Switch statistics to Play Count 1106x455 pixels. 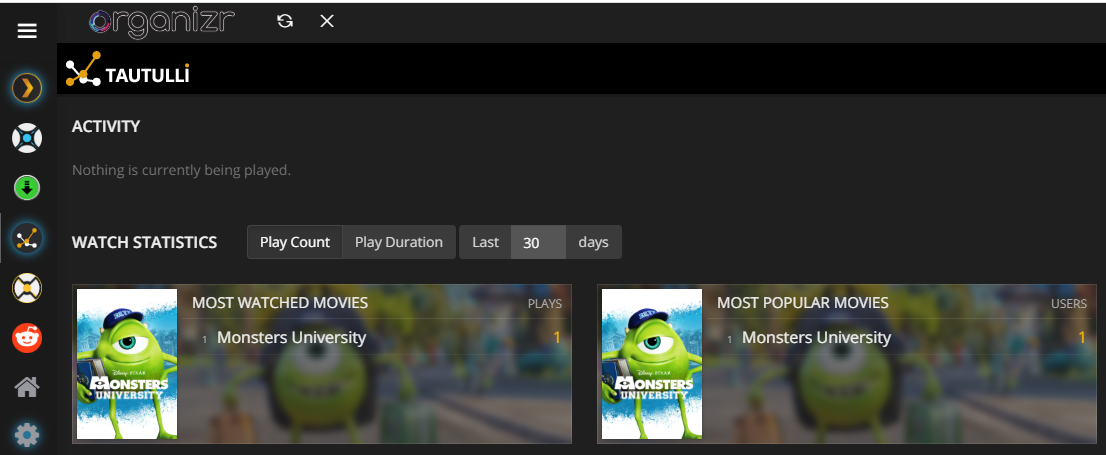click(295, 242)
